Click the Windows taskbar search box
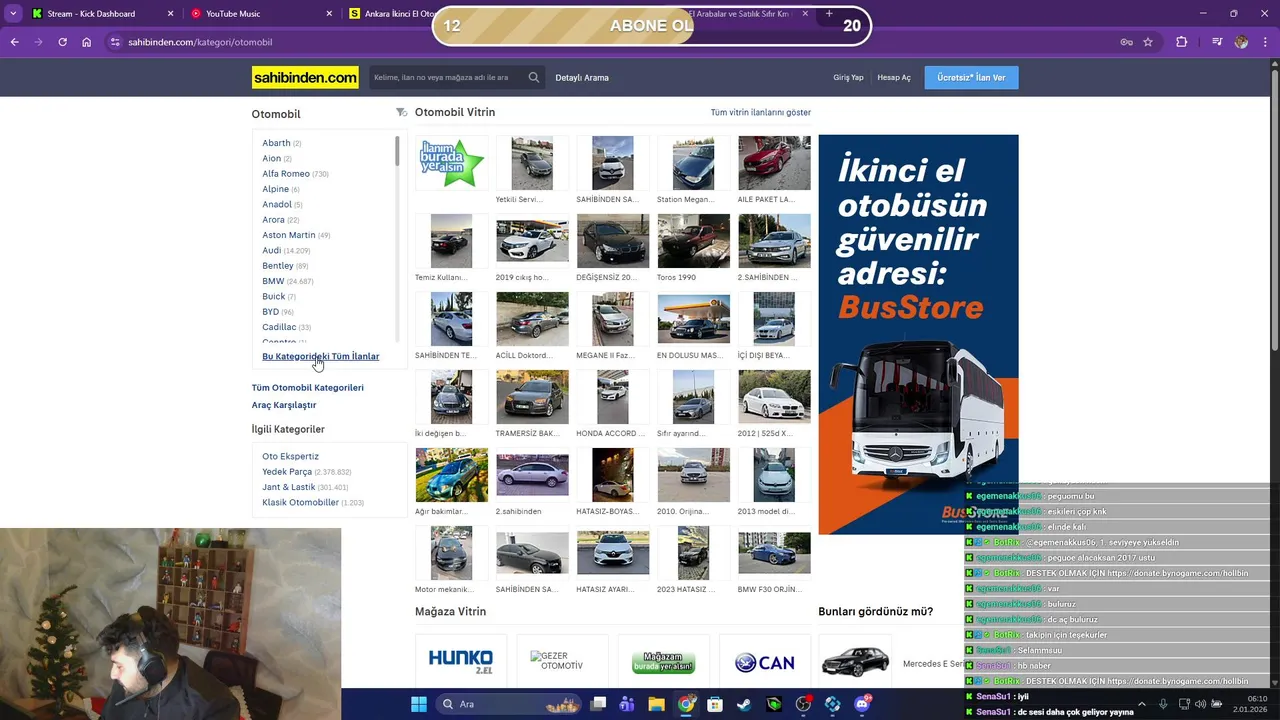This screenshot has width=1280, height=720. click(508, 704)
